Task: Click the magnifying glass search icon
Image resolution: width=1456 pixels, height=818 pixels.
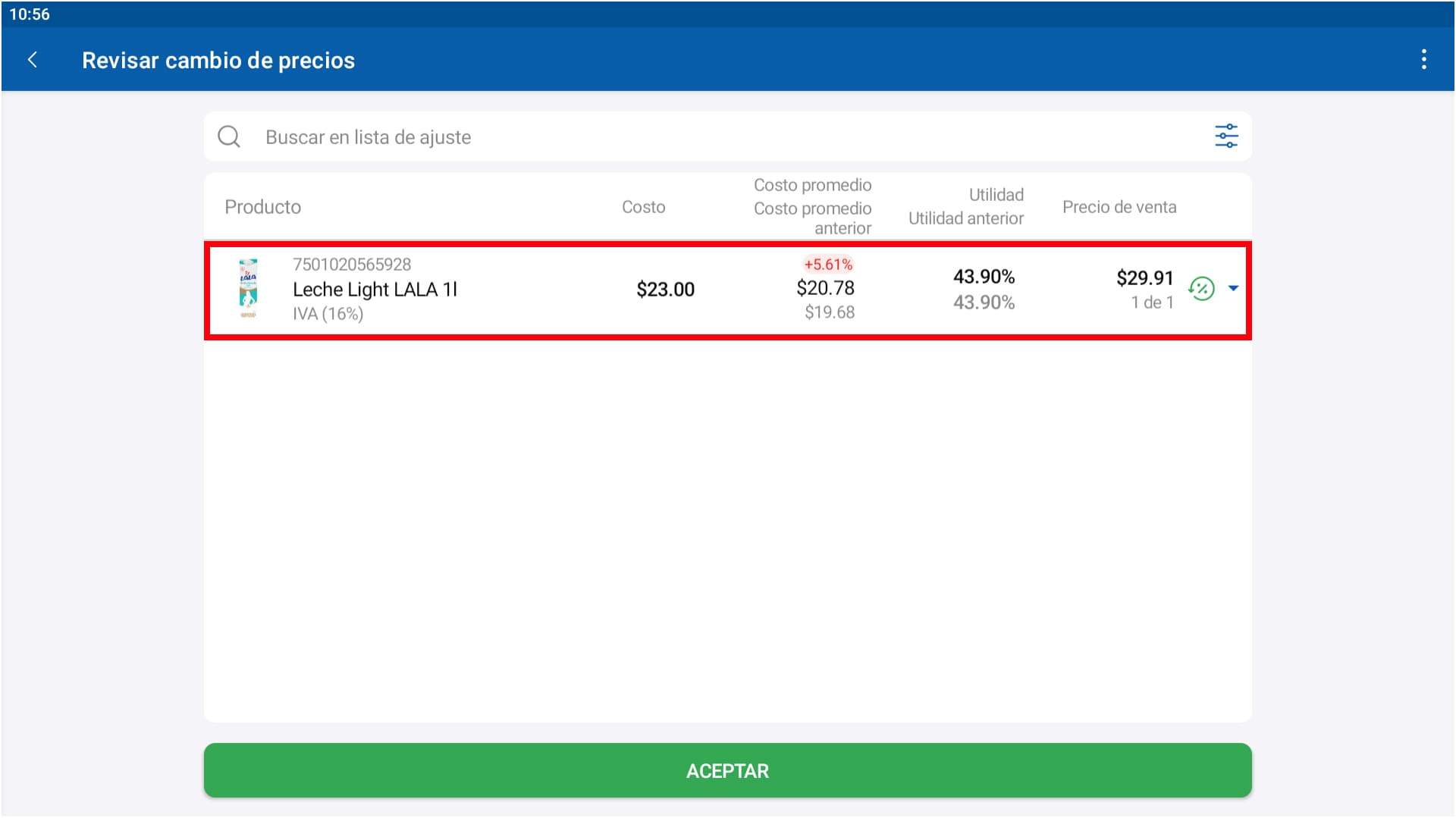Action: 228,137
